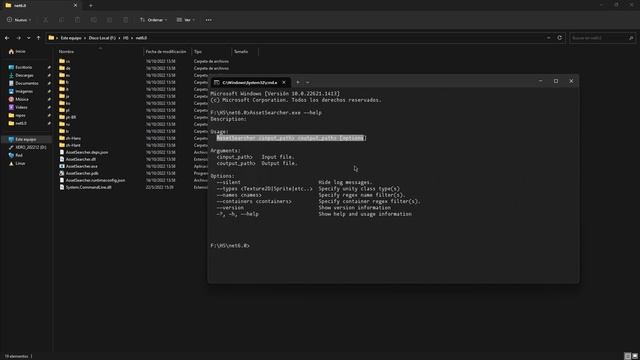This screenshot has width=640, height=360.
Task: Click the Paste icon in Explorer toolbar
Action: click(x=78, y=20)
